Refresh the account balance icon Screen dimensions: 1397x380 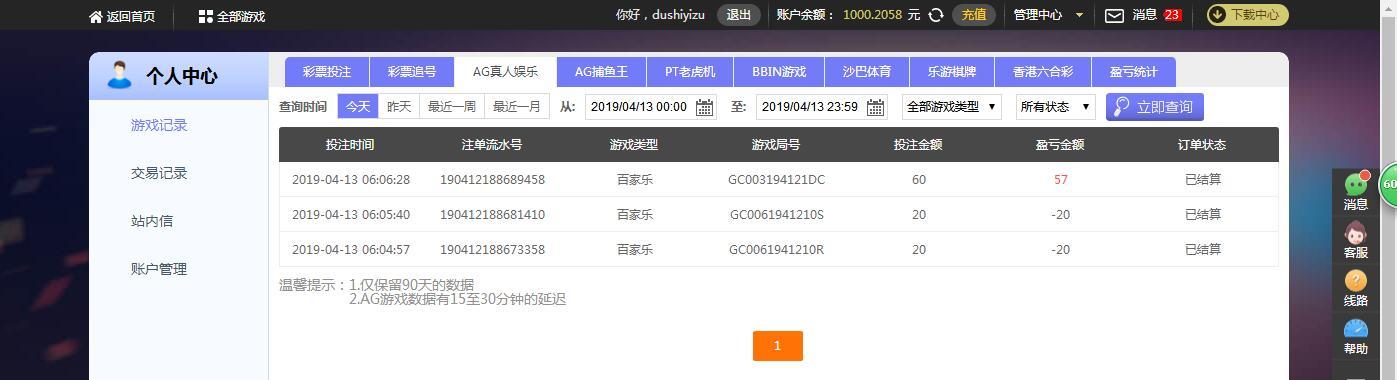point(936,15)
